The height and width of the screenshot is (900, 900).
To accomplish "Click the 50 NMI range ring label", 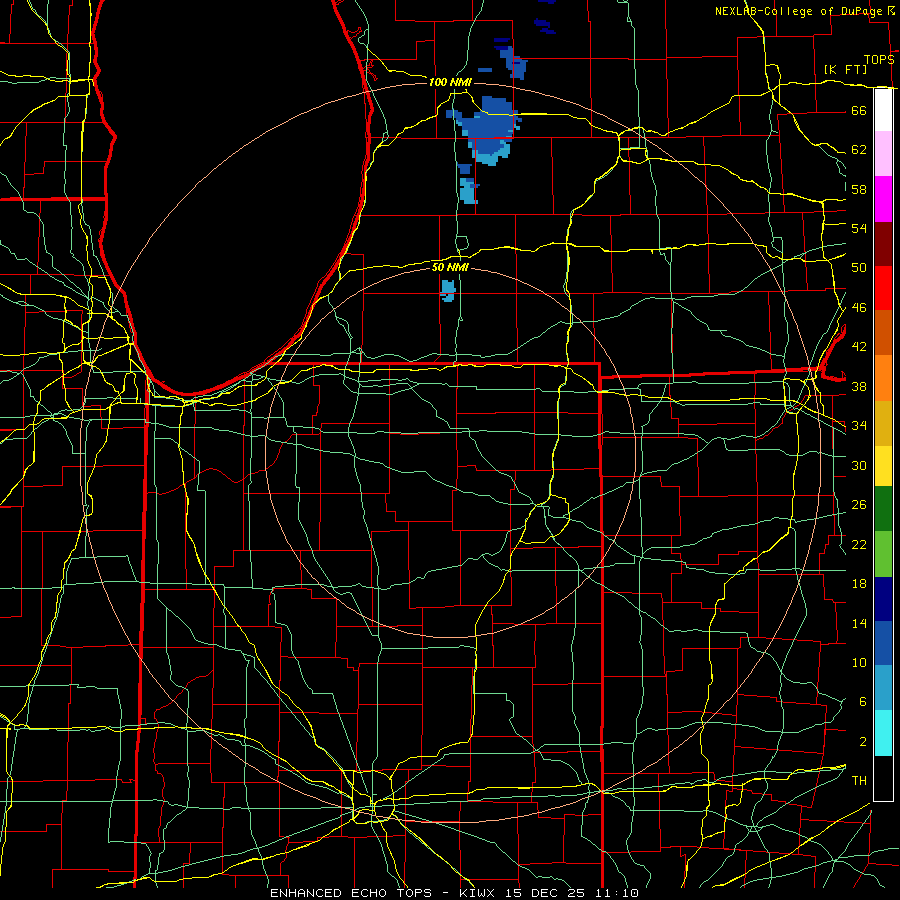I will pos(450,267).
